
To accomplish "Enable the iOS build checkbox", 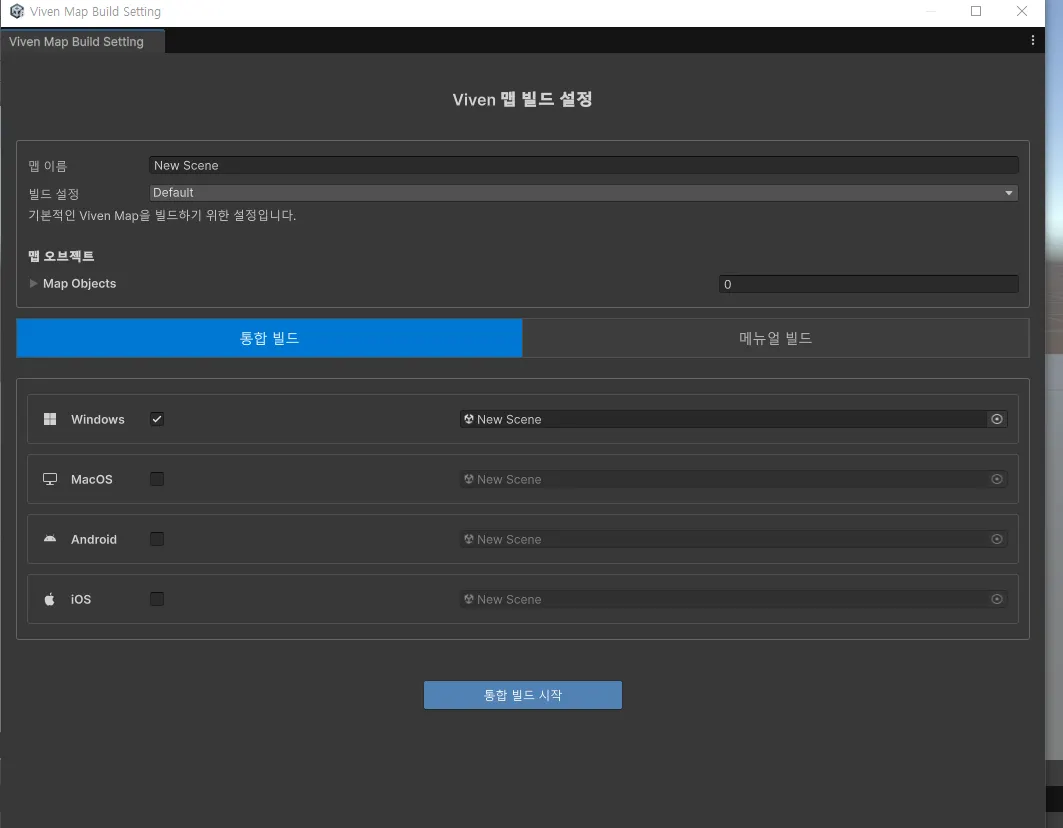I will pyautogui.click(x=157, y=599).
